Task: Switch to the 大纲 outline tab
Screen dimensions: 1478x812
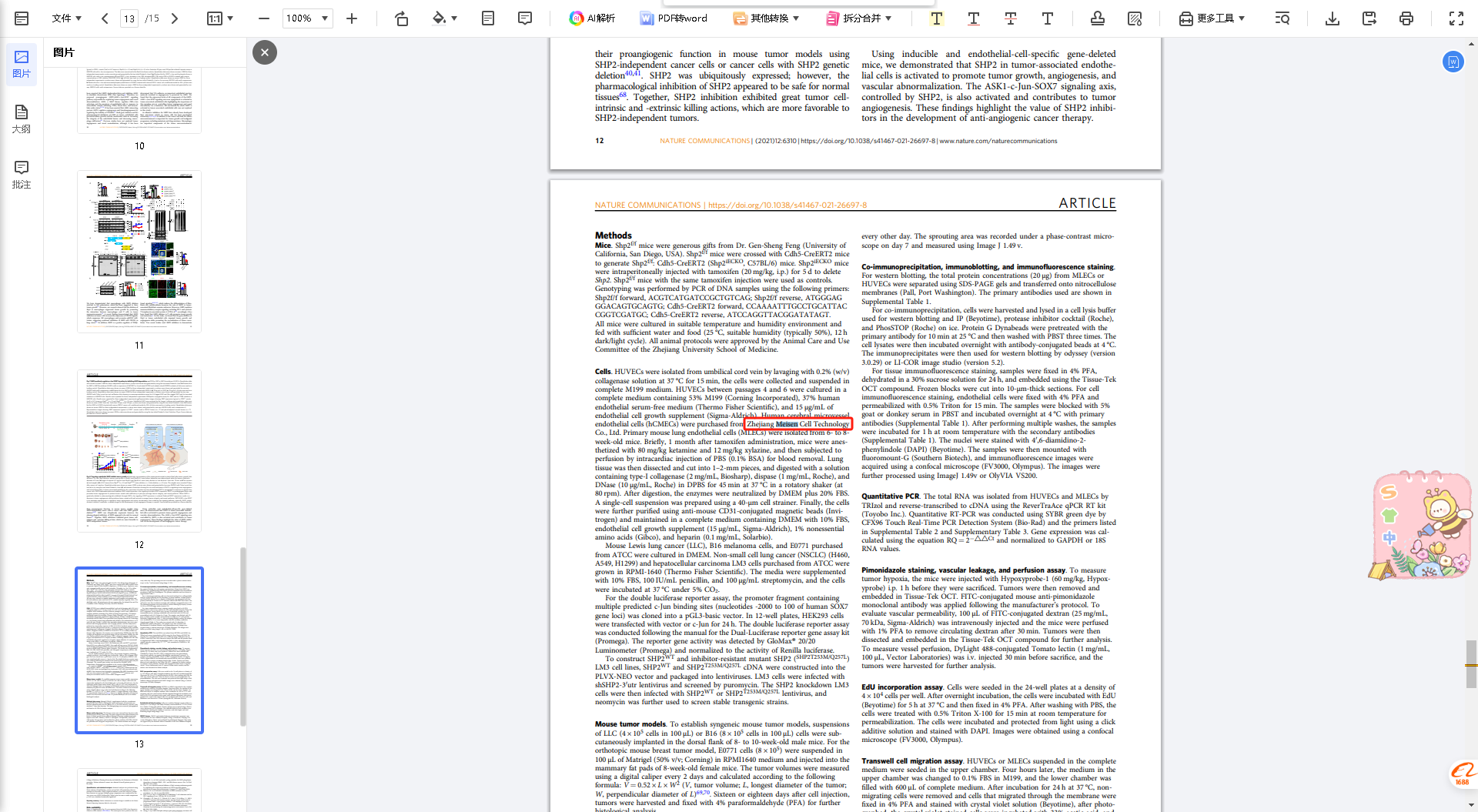Action: 22,119
